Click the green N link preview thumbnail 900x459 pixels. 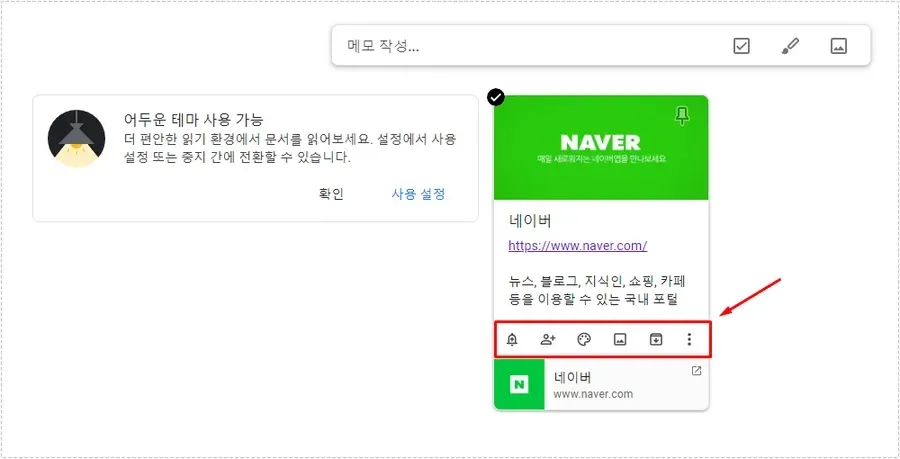coord(519,384)
